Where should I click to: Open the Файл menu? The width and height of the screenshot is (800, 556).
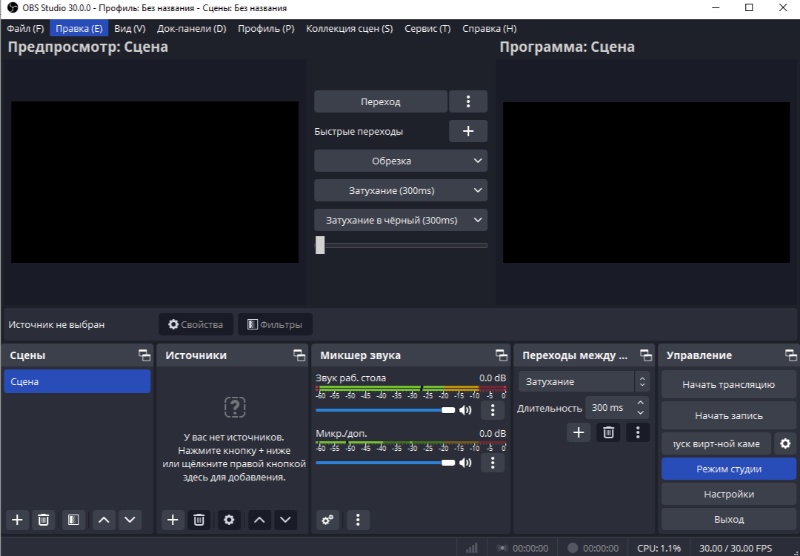[x=25, y=29]
